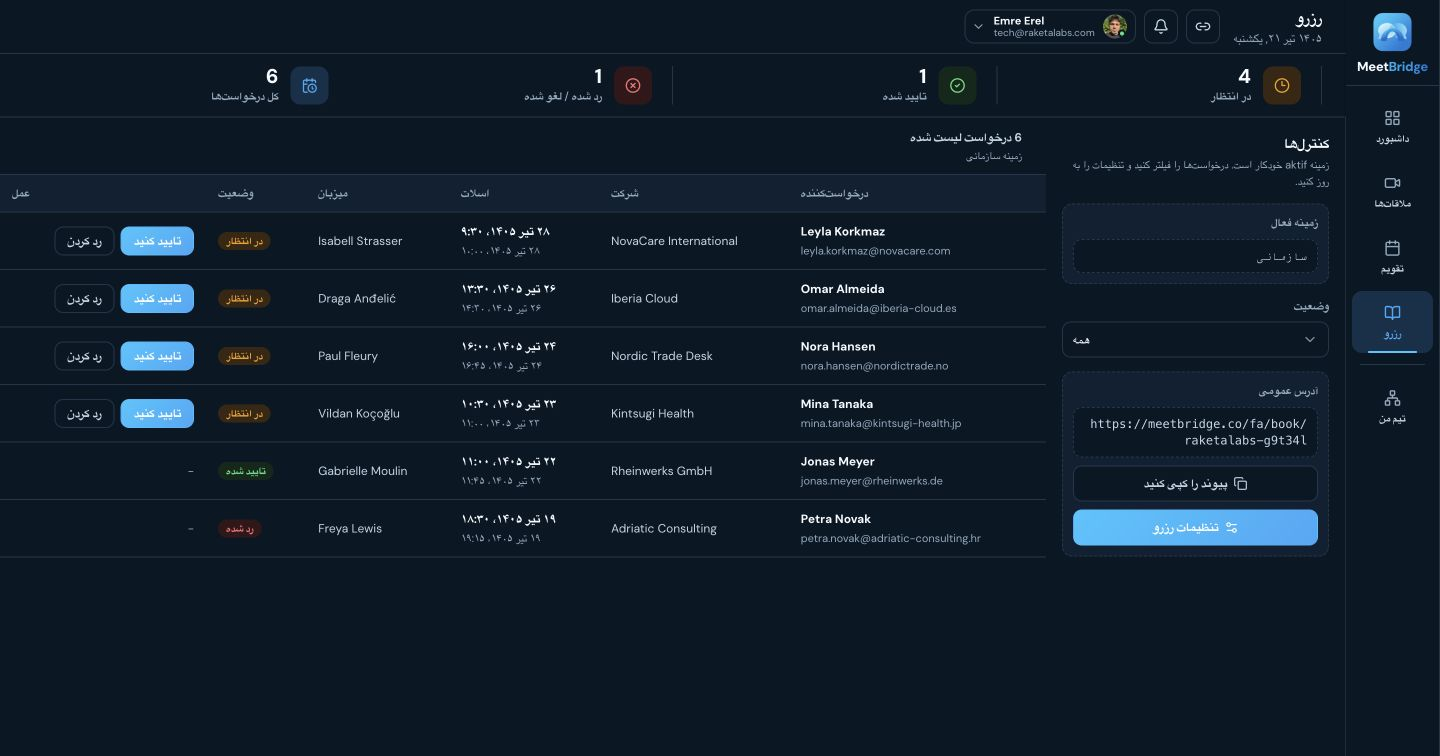
Task: Click the درخواست‌کننده column header
Action: point(835,193)
